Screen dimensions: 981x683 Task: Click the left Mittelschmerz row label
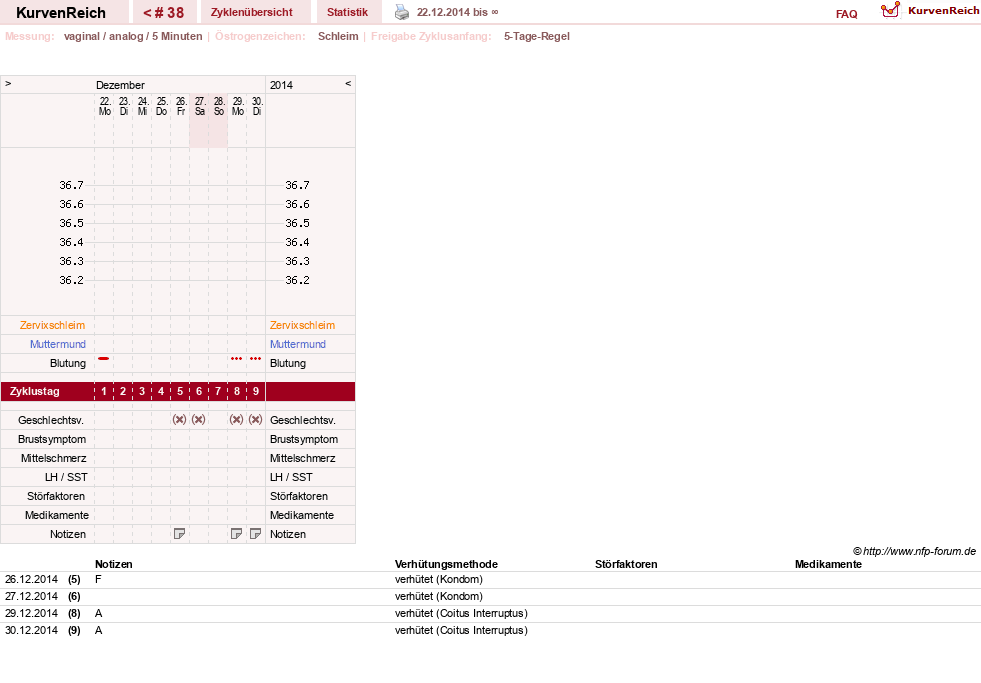point(54,458)
